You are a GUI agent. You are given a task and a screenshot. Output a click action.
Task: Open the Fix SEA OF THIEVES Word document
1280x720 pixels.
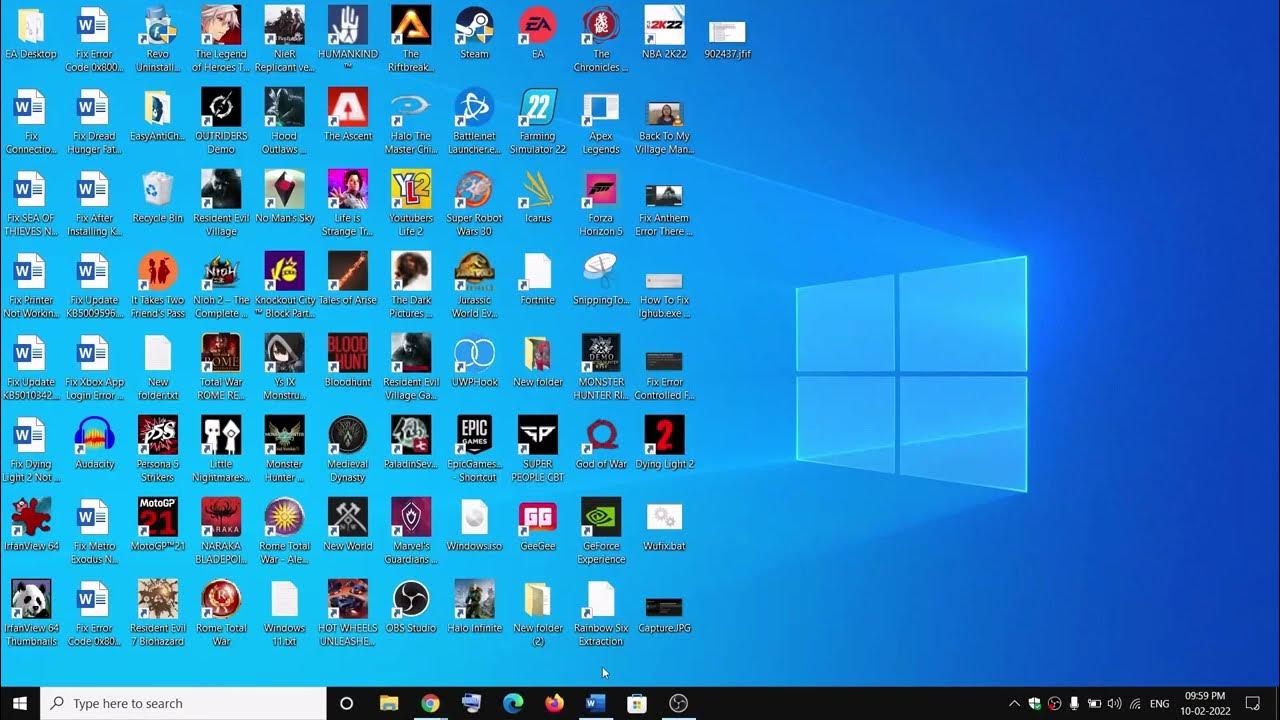[x=31, y=203]
